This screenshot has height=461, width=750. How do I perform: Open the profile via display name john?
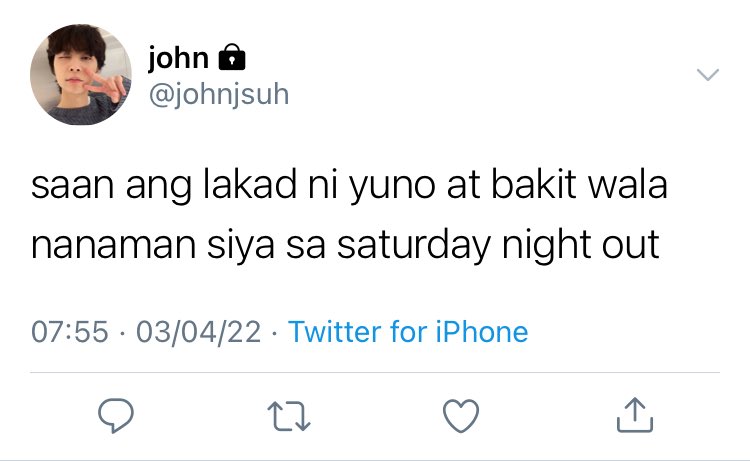(x=178, y=58)
